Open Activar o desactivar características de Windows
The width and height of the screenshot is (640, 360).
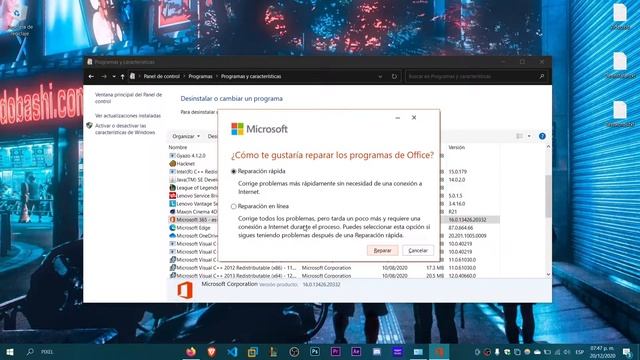click(125, 129)
